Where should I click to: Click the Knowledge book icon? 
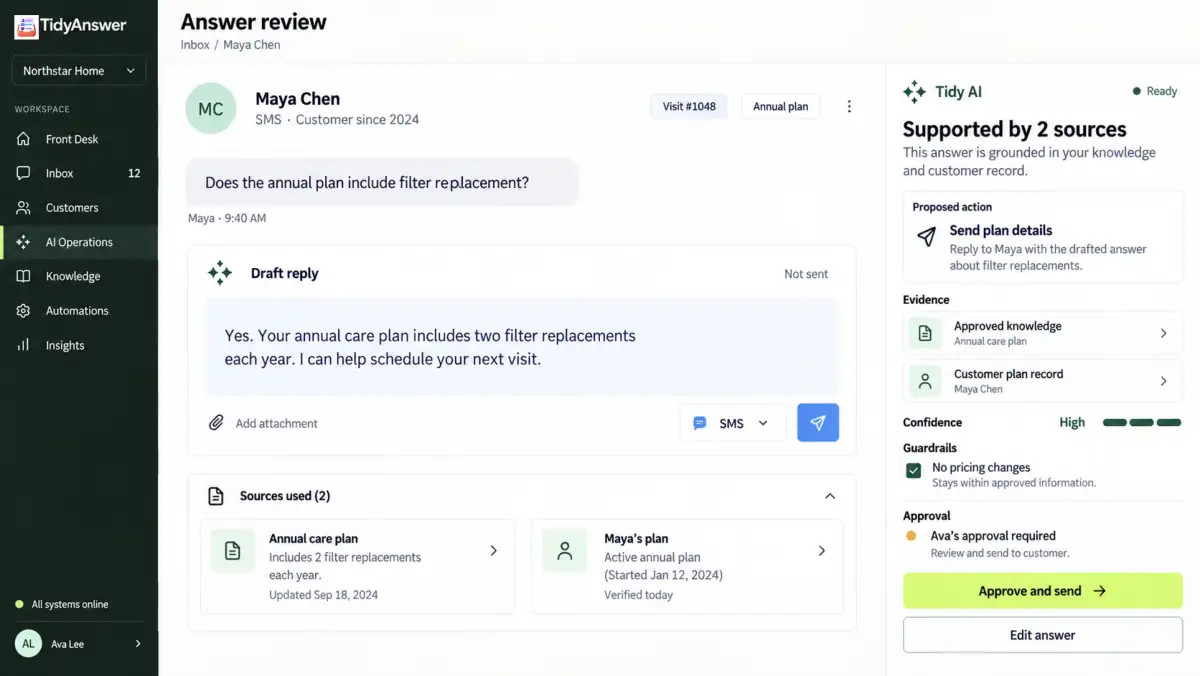(23, 276)
